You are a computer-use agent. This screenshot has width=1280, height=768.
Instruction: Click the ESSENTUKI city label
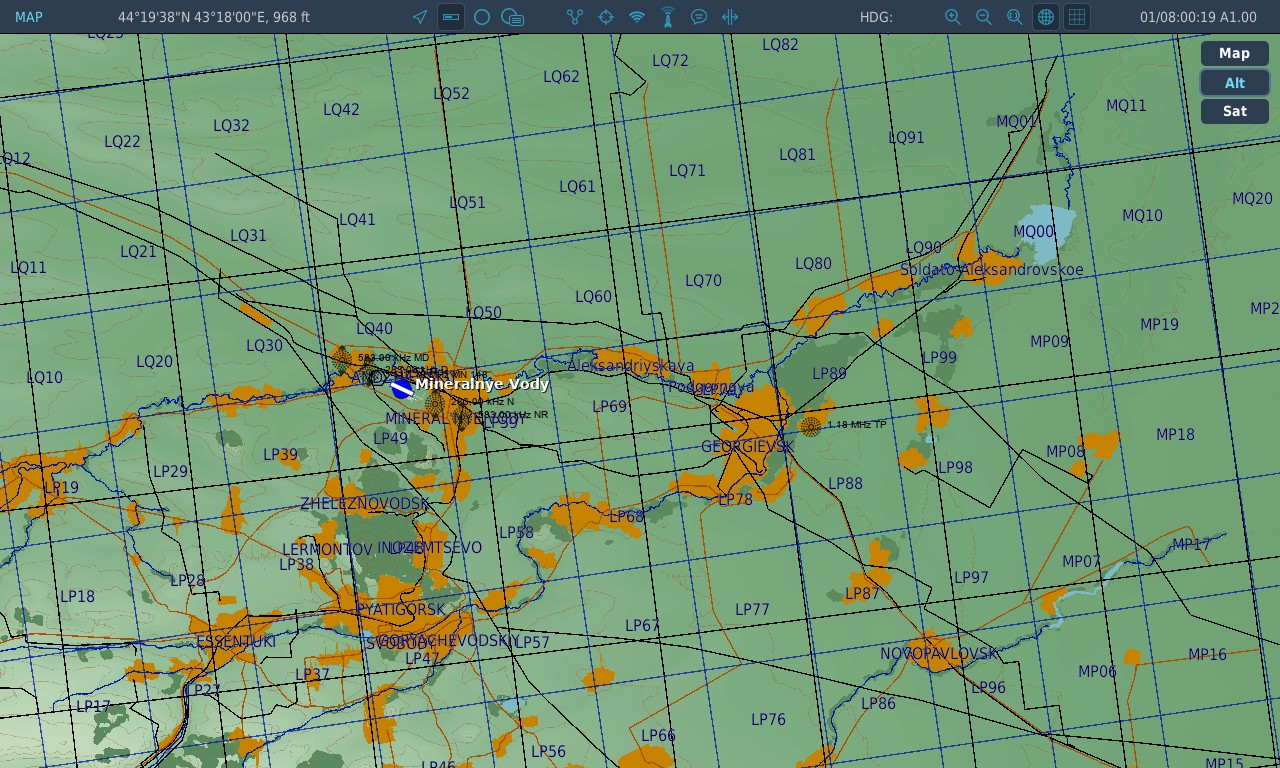point(236,642)
